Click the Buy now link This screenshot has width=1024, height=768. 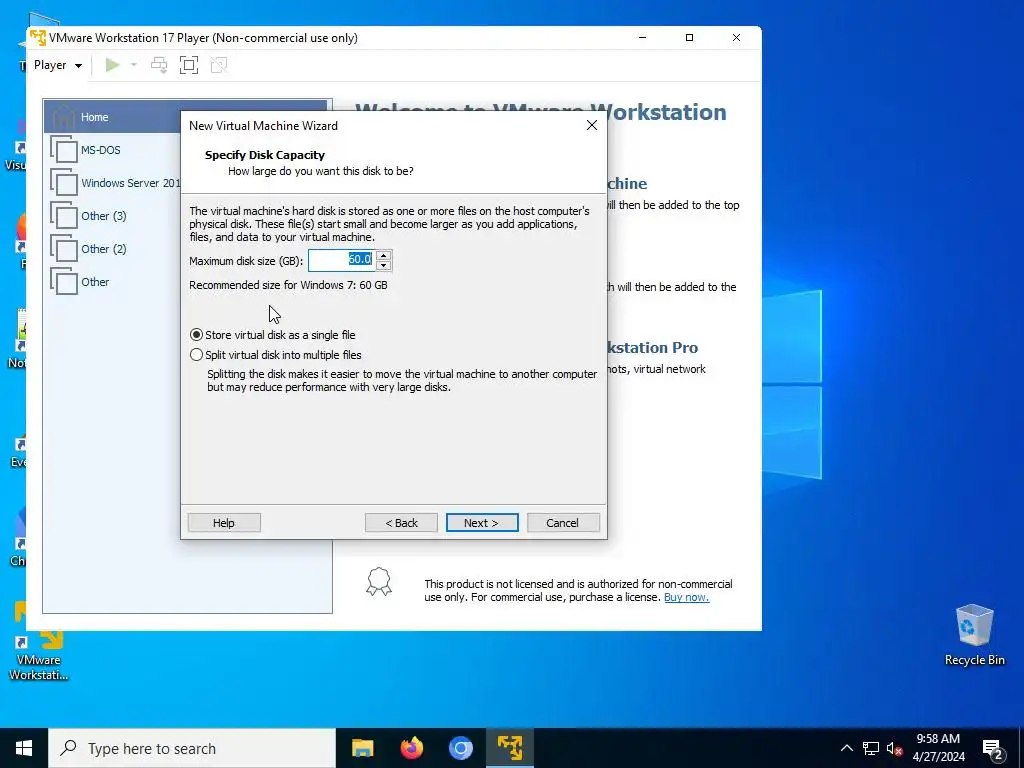click(686, 597)
